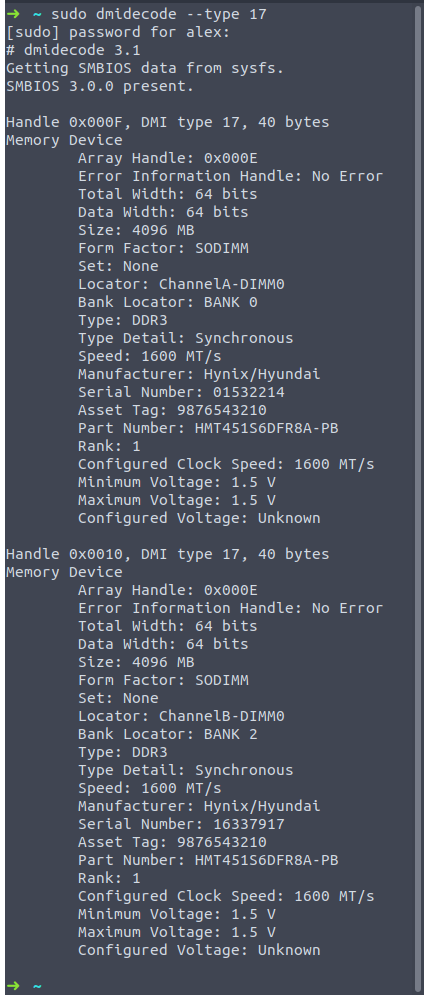The image size is (433, 1004).
Task: Click the 'Bank Locator: BANK 0' line
Action: tap(168, 302)
